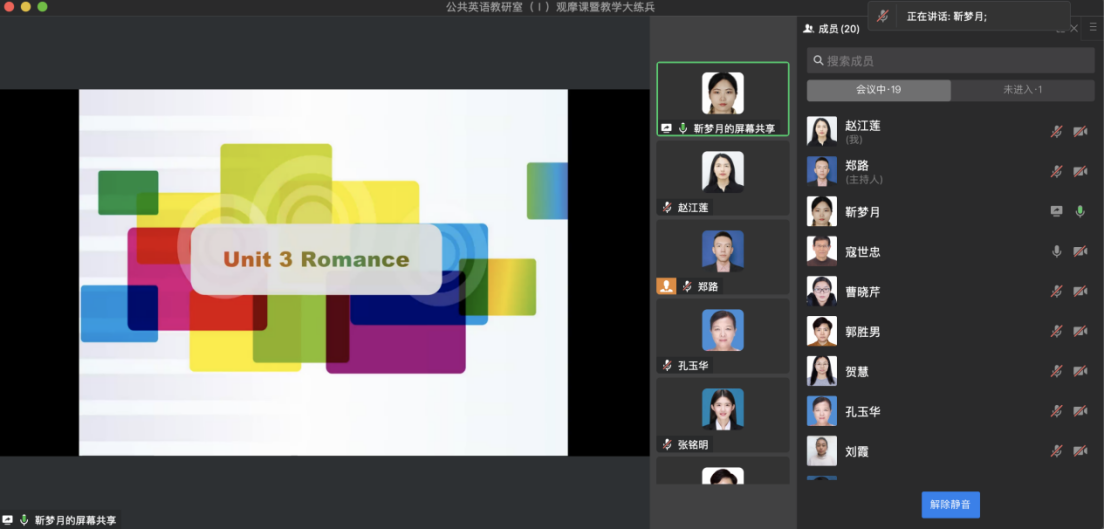Toggle the camera icon beside 郑路 in list
The image size is (1104, 530).
(x=1080, y=172)
